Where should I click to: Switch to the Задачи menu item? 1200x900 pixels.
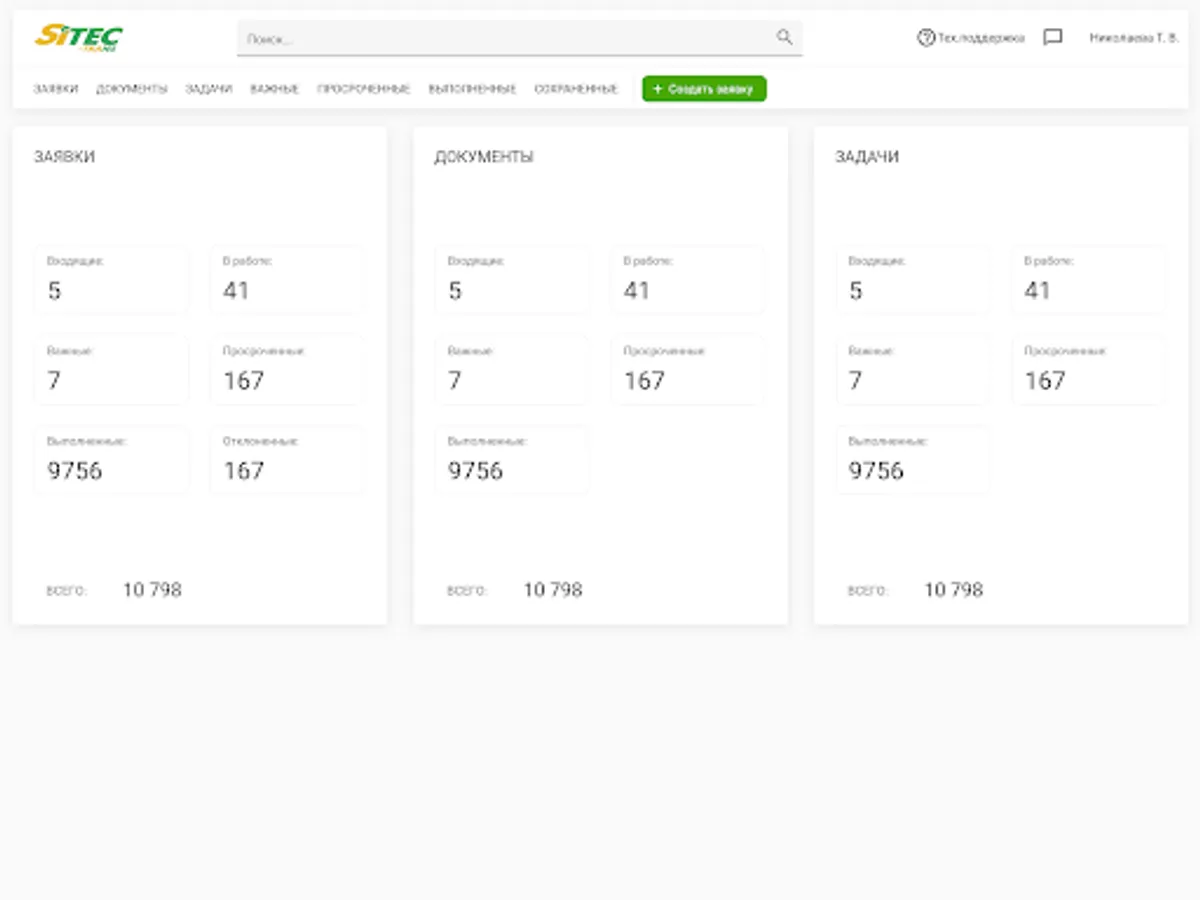[208, 89]
